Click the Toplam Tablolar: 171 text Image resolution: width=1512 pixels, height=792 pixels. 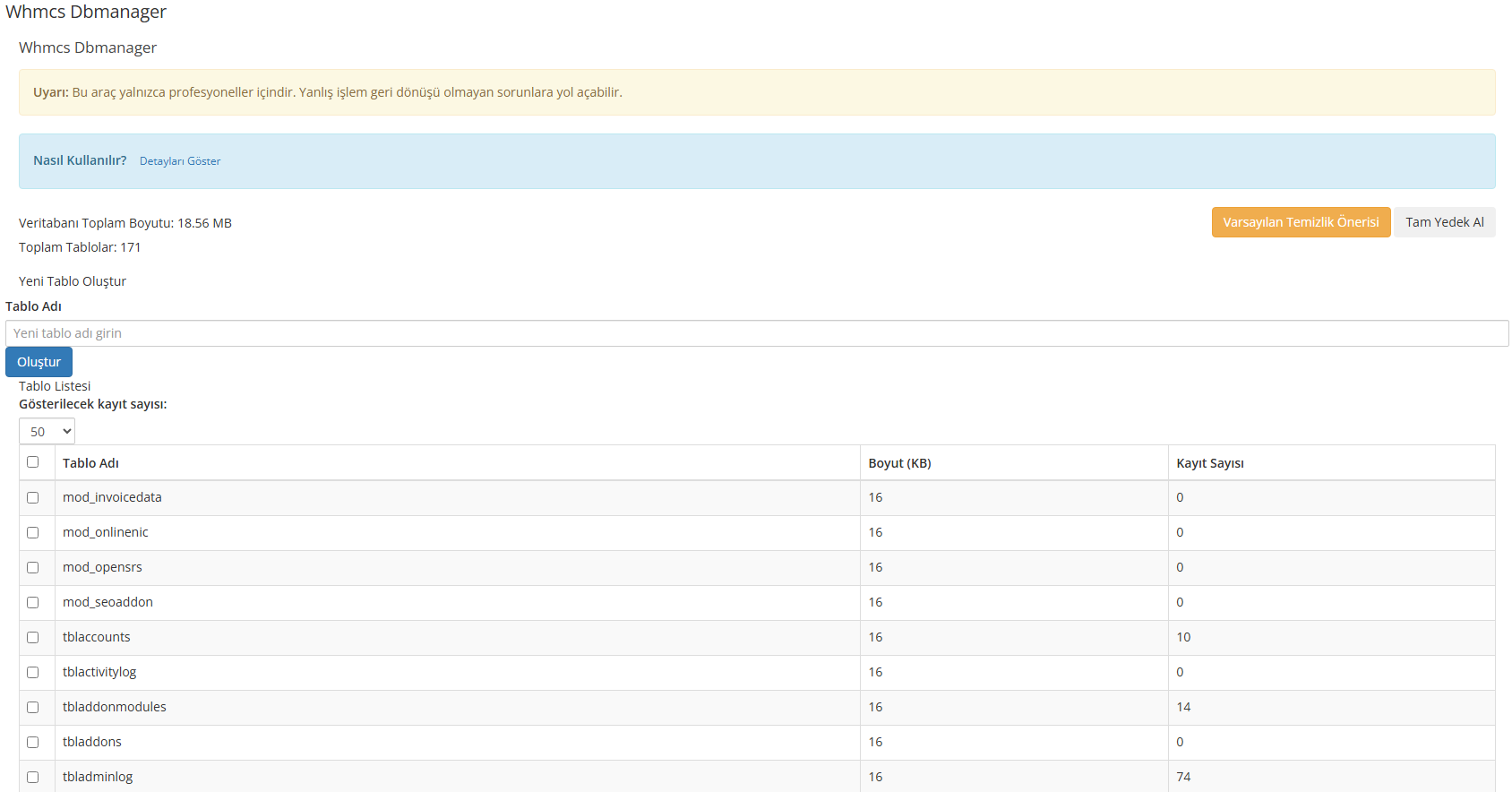pyautogui.click(x=80, y=247)
